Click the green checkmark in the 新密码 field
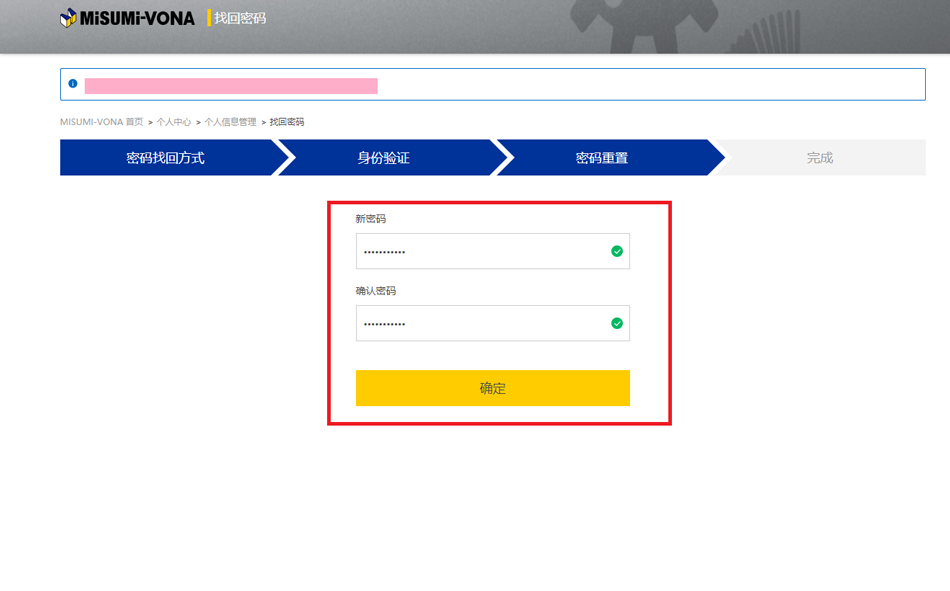950x591 pixels. point(617,251)
